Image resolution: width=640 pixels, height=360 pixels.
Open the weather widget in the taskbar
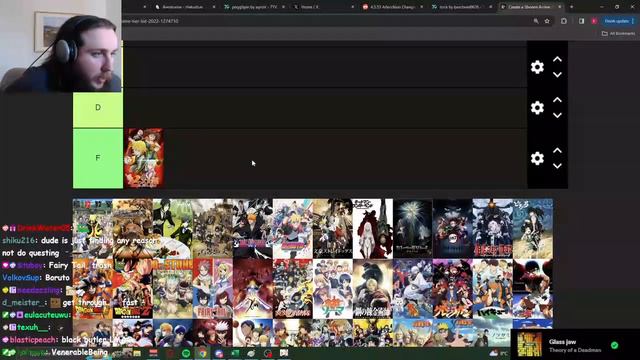pyautogui.click(x=498, y=353)
